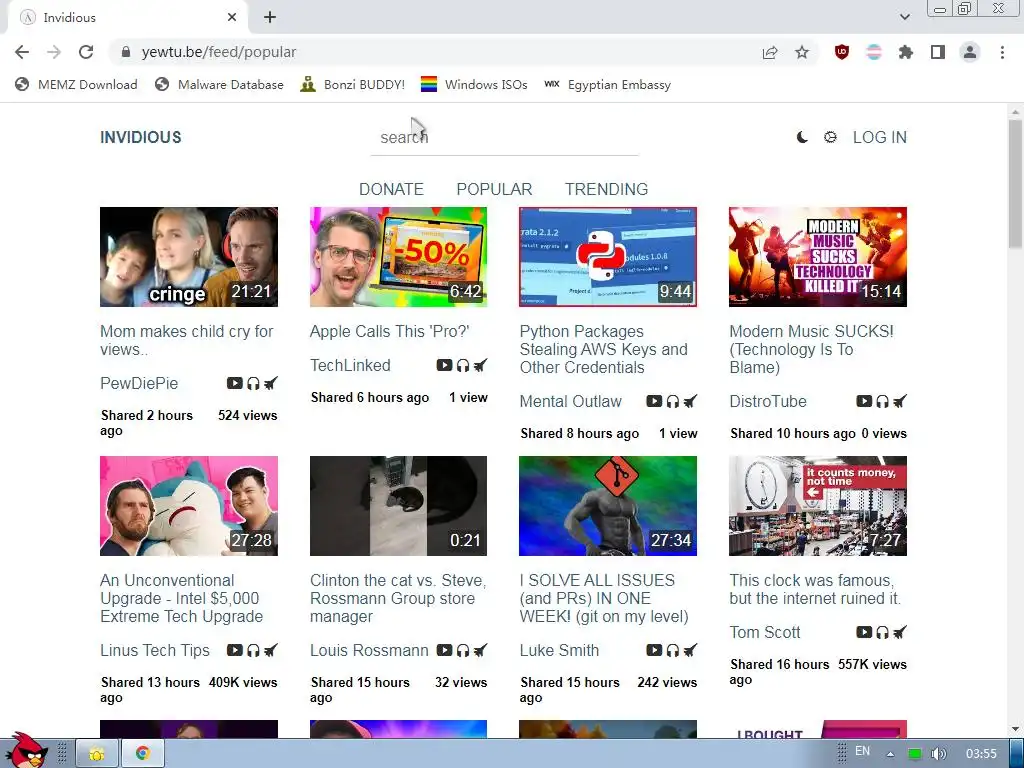Watch Louis Rossmann video on YouTube icon
Image resolution: width=1024 pixels, height=768 pixels.
pos(444,650)
